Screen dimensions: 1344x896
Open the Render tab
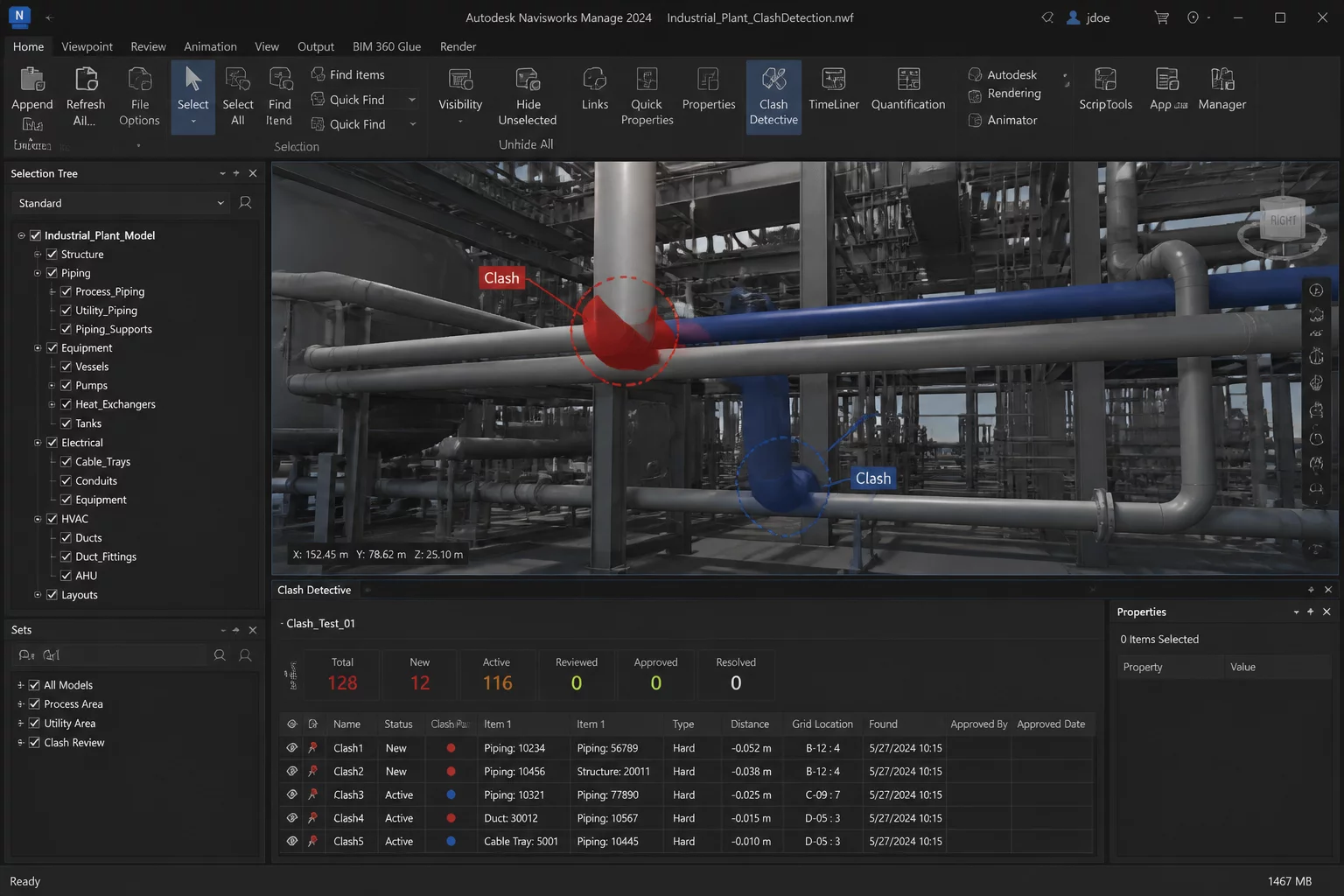(x=458, y=46)
